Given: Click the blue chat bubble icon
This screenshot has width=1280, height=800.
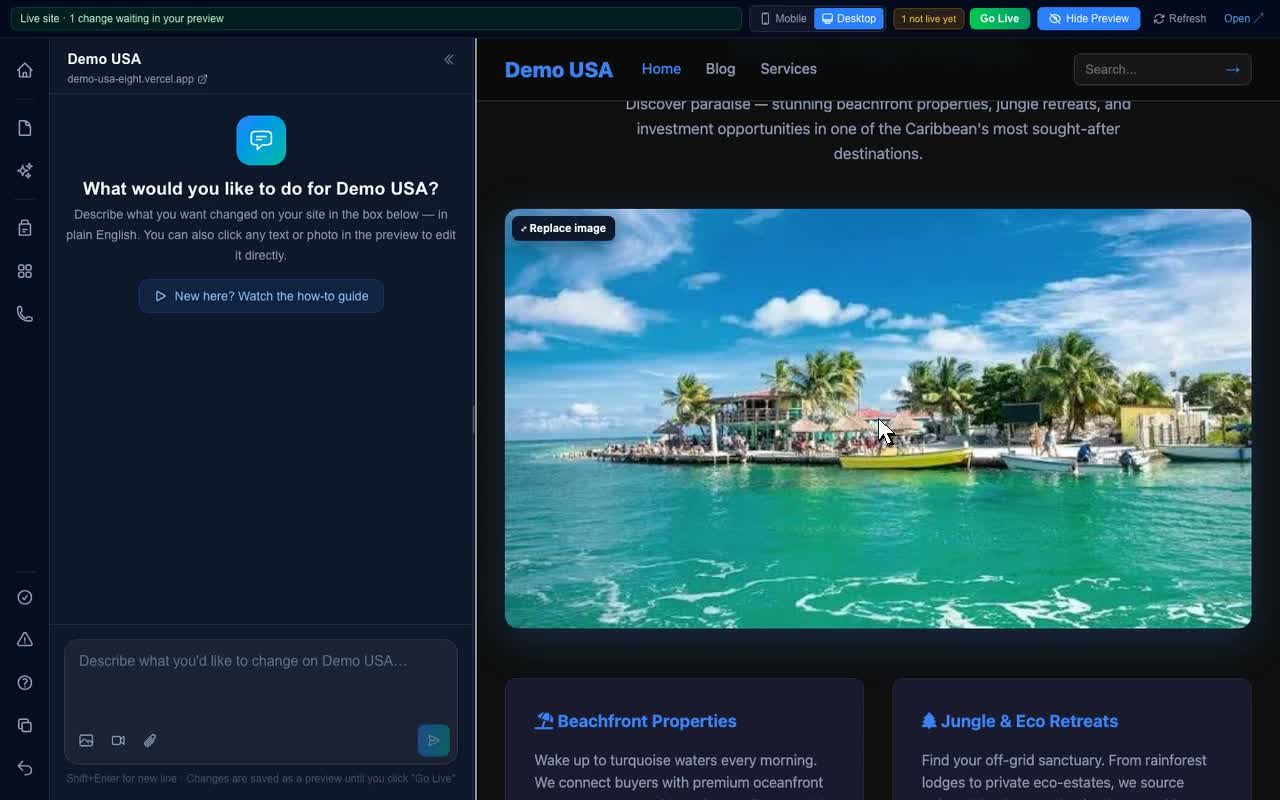Looking at the screenshot, I should [x=261, y=140].
